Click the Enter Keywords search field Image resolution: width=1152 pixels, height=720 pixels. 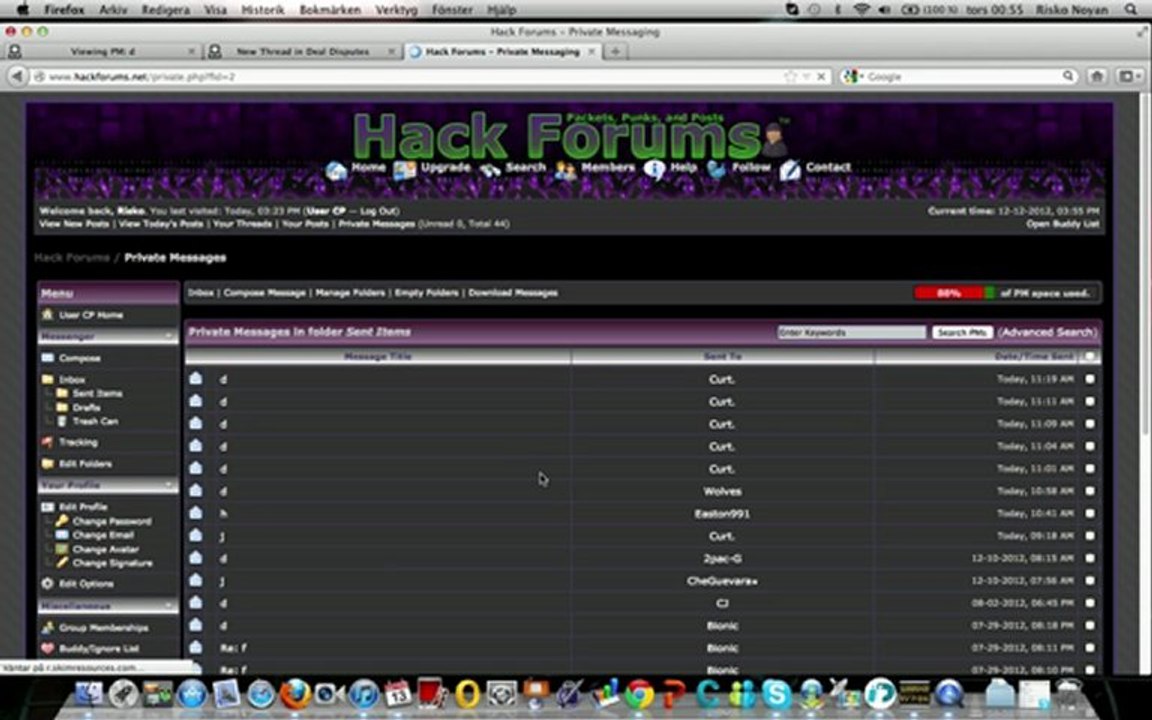coord(852,333)
